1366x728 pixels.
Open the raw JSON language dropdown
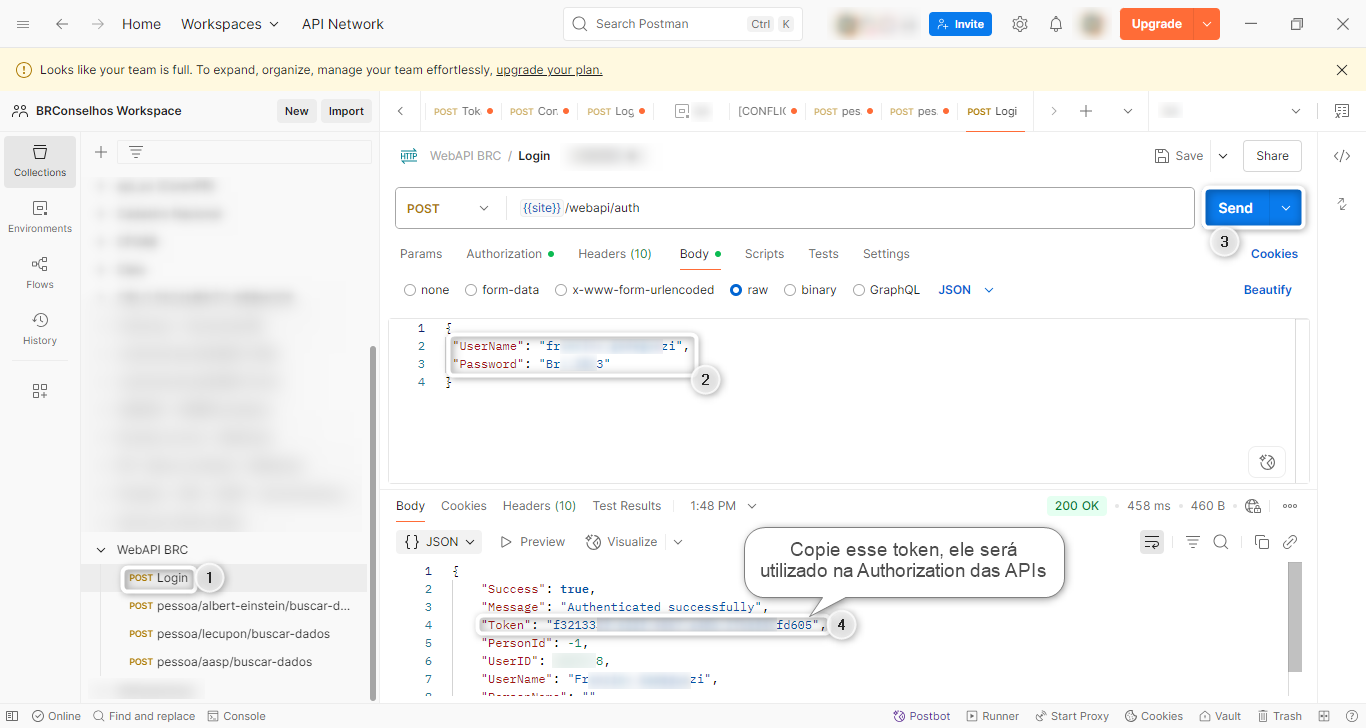(x=966, y=290)
